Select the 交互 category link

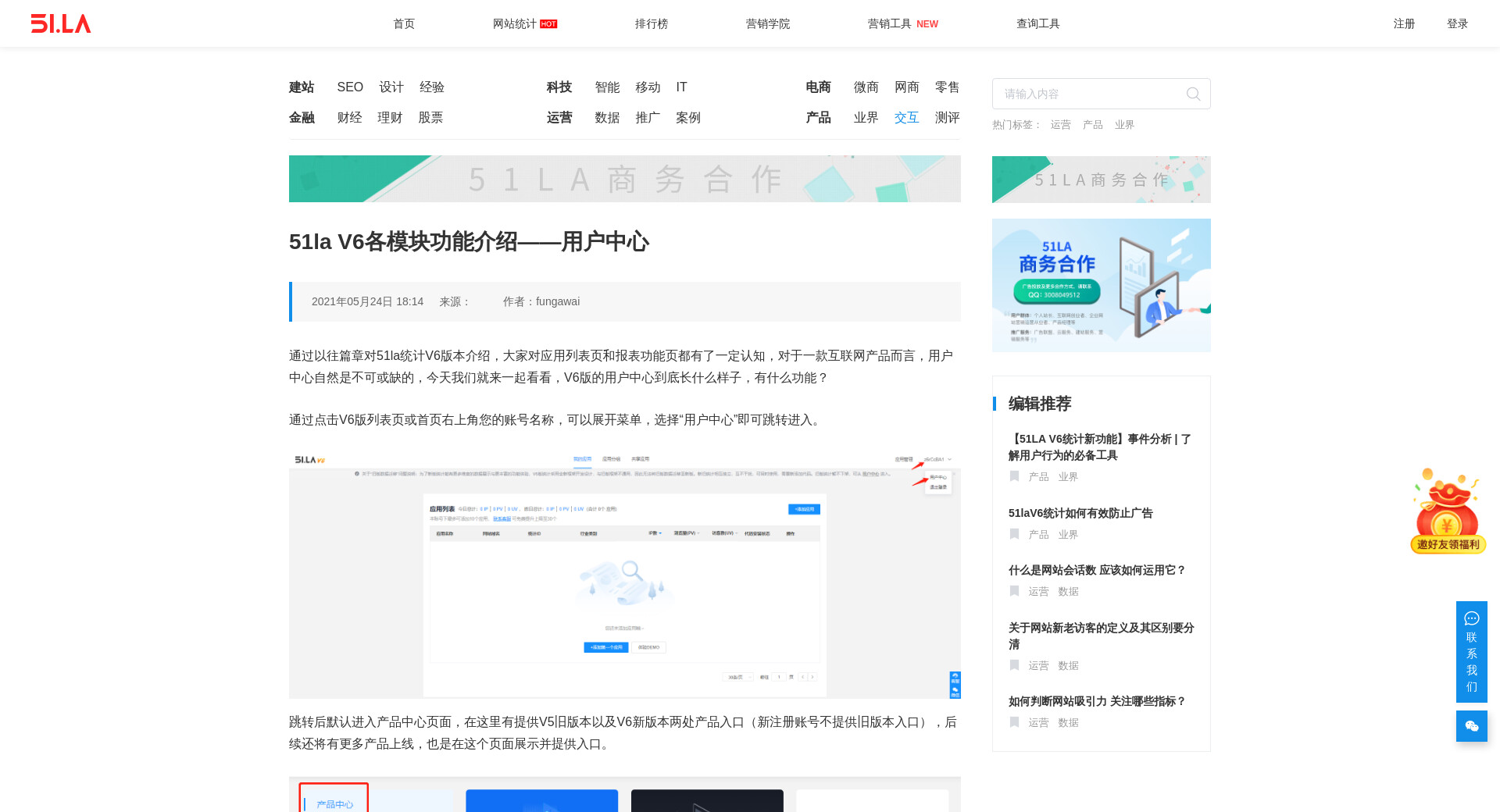906,118
